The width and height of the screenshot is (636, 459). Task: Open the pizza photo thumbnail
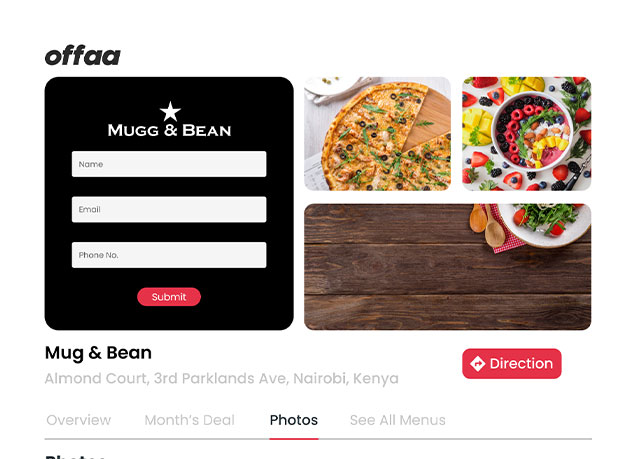tap(377, 134)
